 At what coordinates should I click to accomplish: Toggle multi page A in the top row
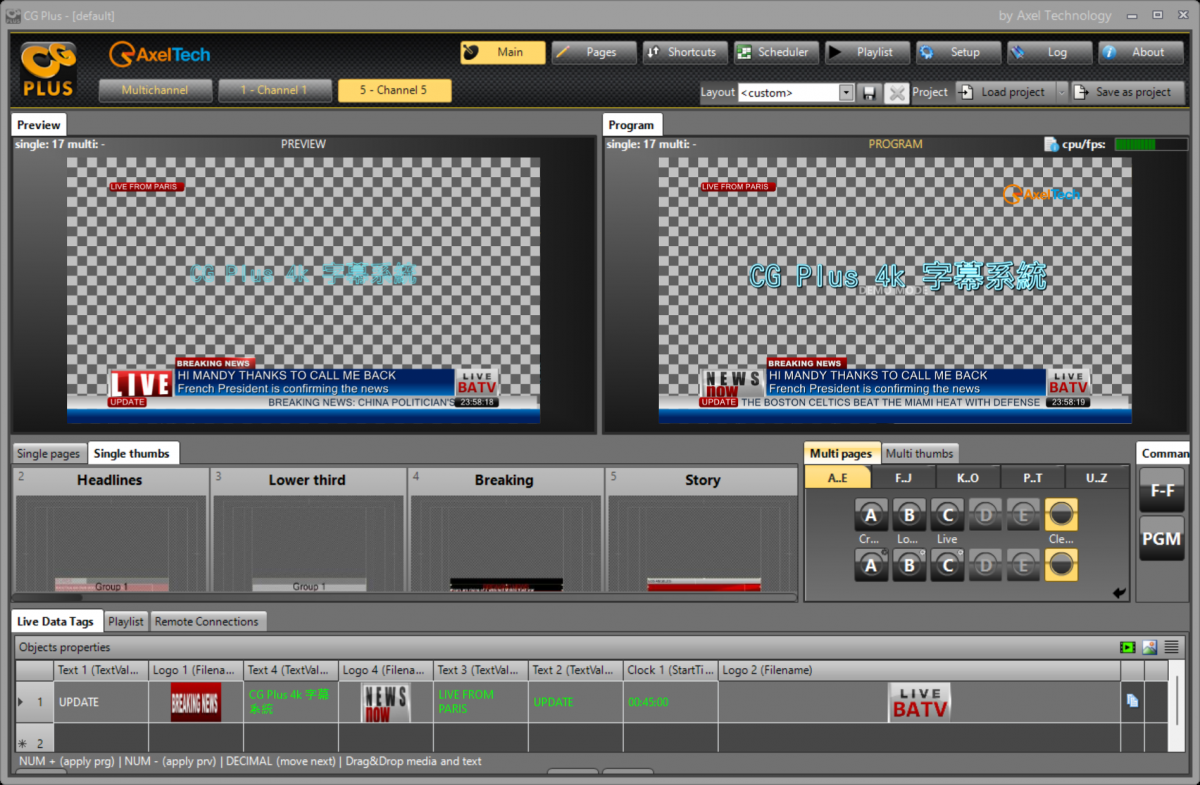871,515
